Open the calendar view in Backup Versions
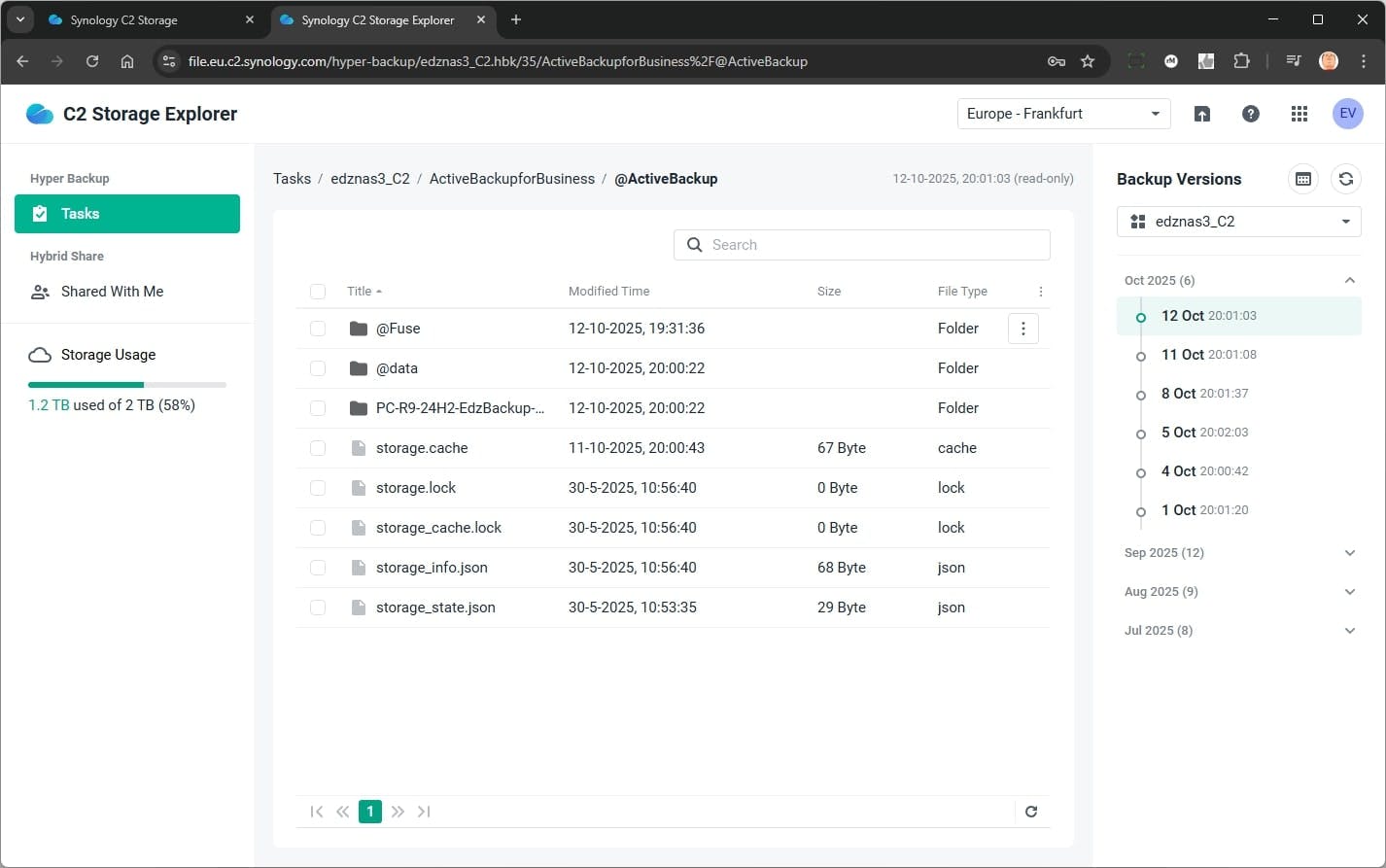Viewport: 1386px width, 868px height. click(1302, 179)
